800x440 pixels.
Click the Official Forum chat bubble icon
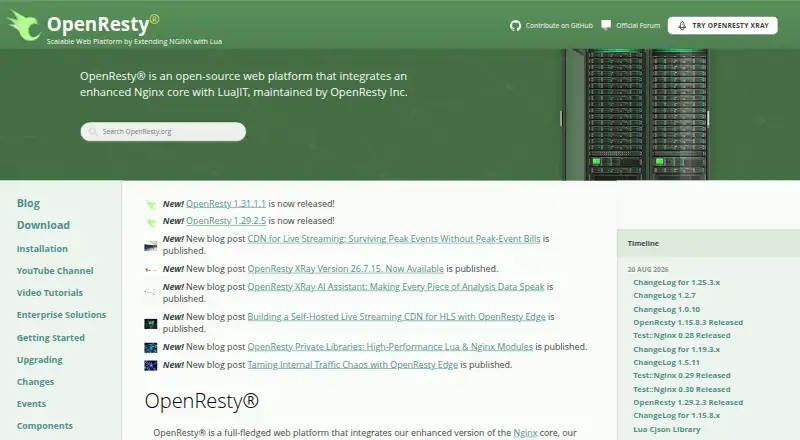coord(606,25)
